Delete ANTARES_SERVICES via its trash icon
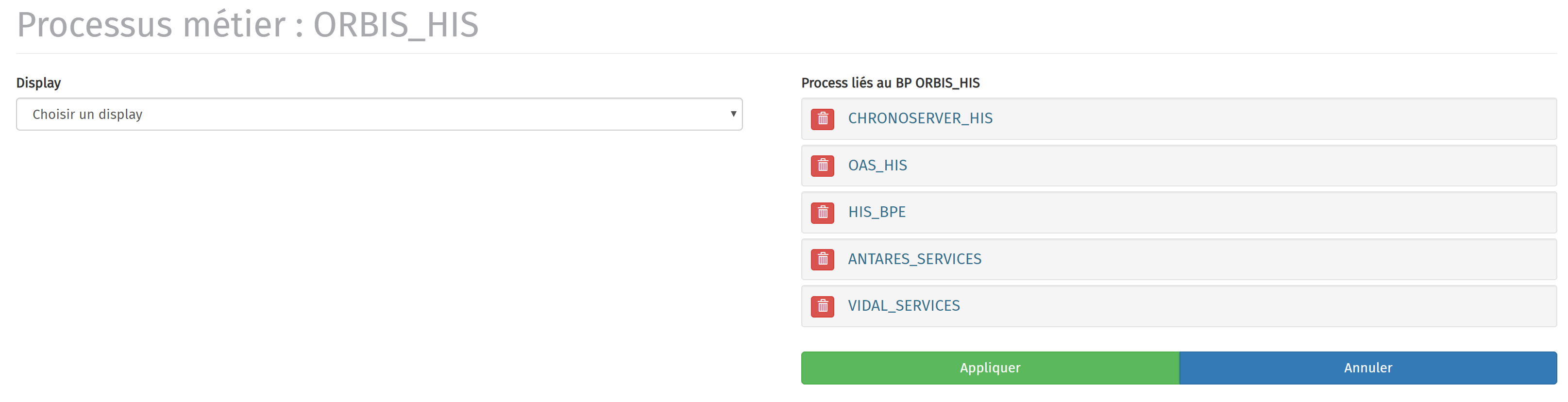The height and width of the screenshot is (402, 1568). coord(822,259)
